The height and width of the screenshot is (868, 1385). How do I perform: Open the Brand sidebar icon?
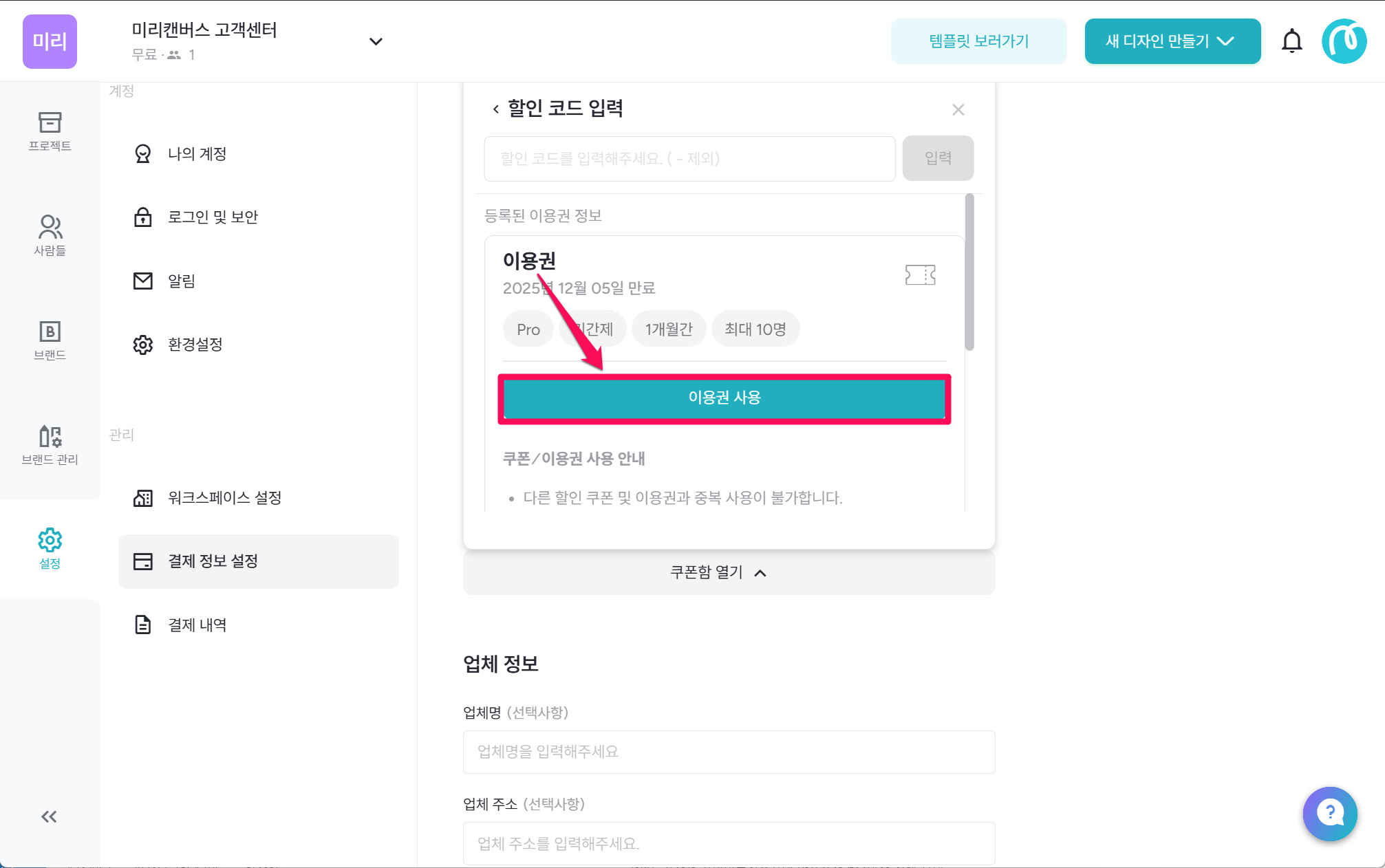tap(50, 340)
